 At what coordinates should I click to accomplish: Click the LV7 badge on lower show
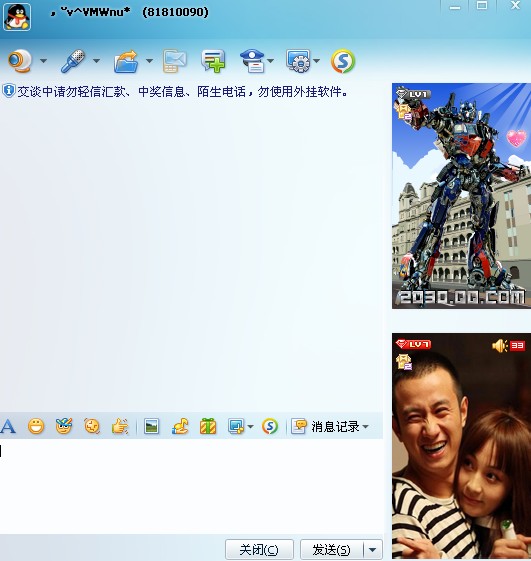click(414, 345)
